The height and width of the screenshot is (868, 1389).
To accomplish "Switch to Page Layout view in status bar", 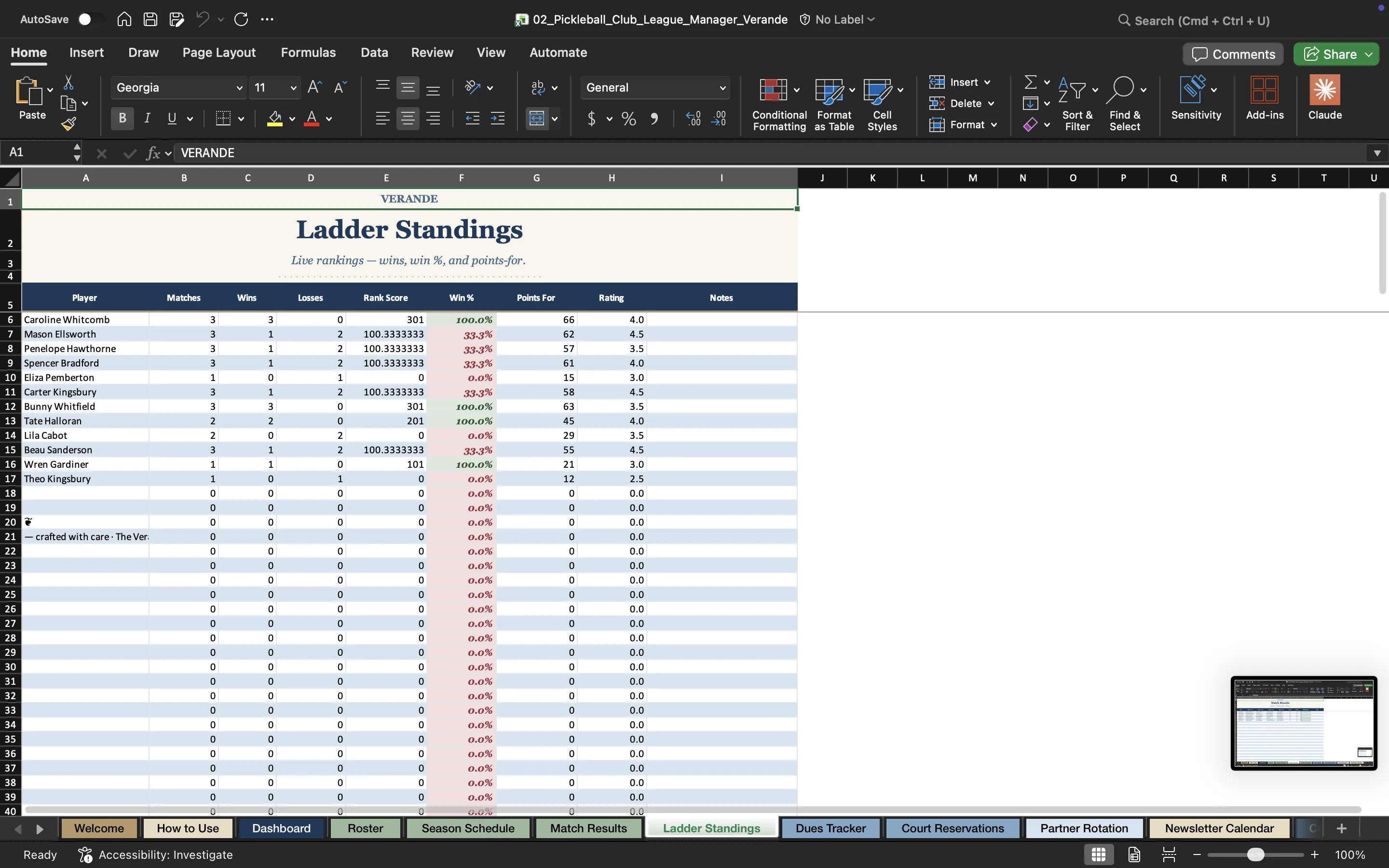I will click(1134, 854).
